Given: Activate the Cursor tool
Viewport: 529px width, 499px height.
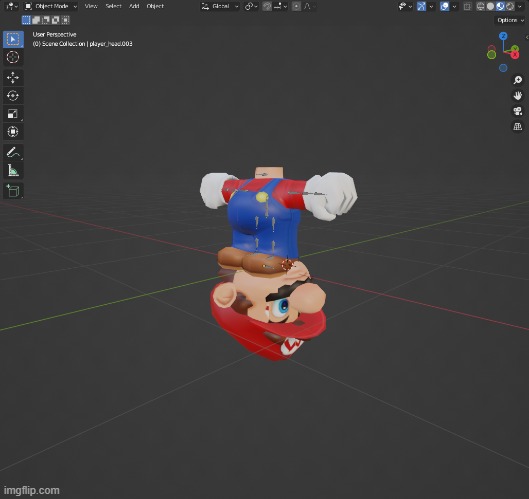Looking at the screenshot, I should (13, 57).
